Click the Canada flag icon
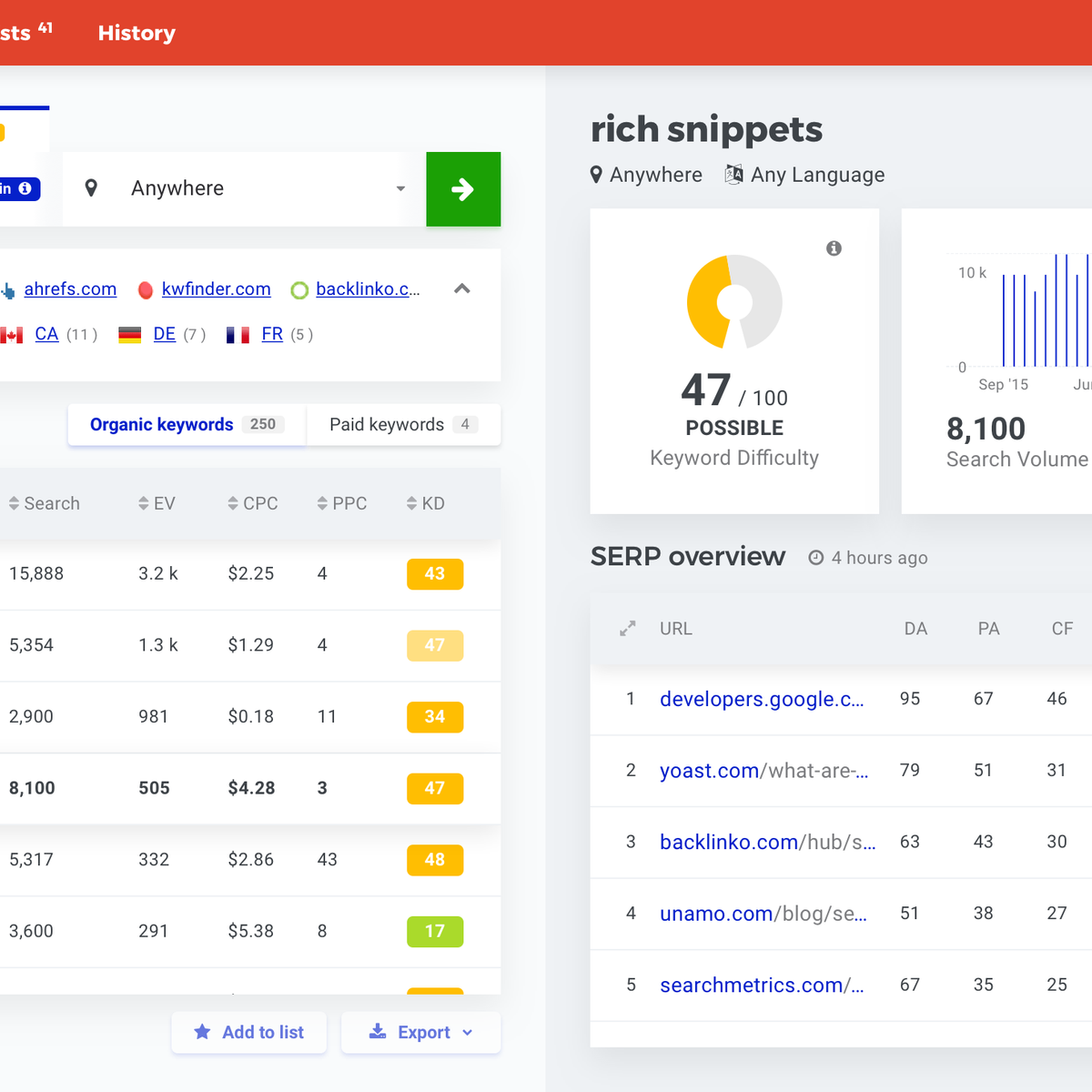The width and height of the screenshot is (1092, 1092). tap(12, 335)
